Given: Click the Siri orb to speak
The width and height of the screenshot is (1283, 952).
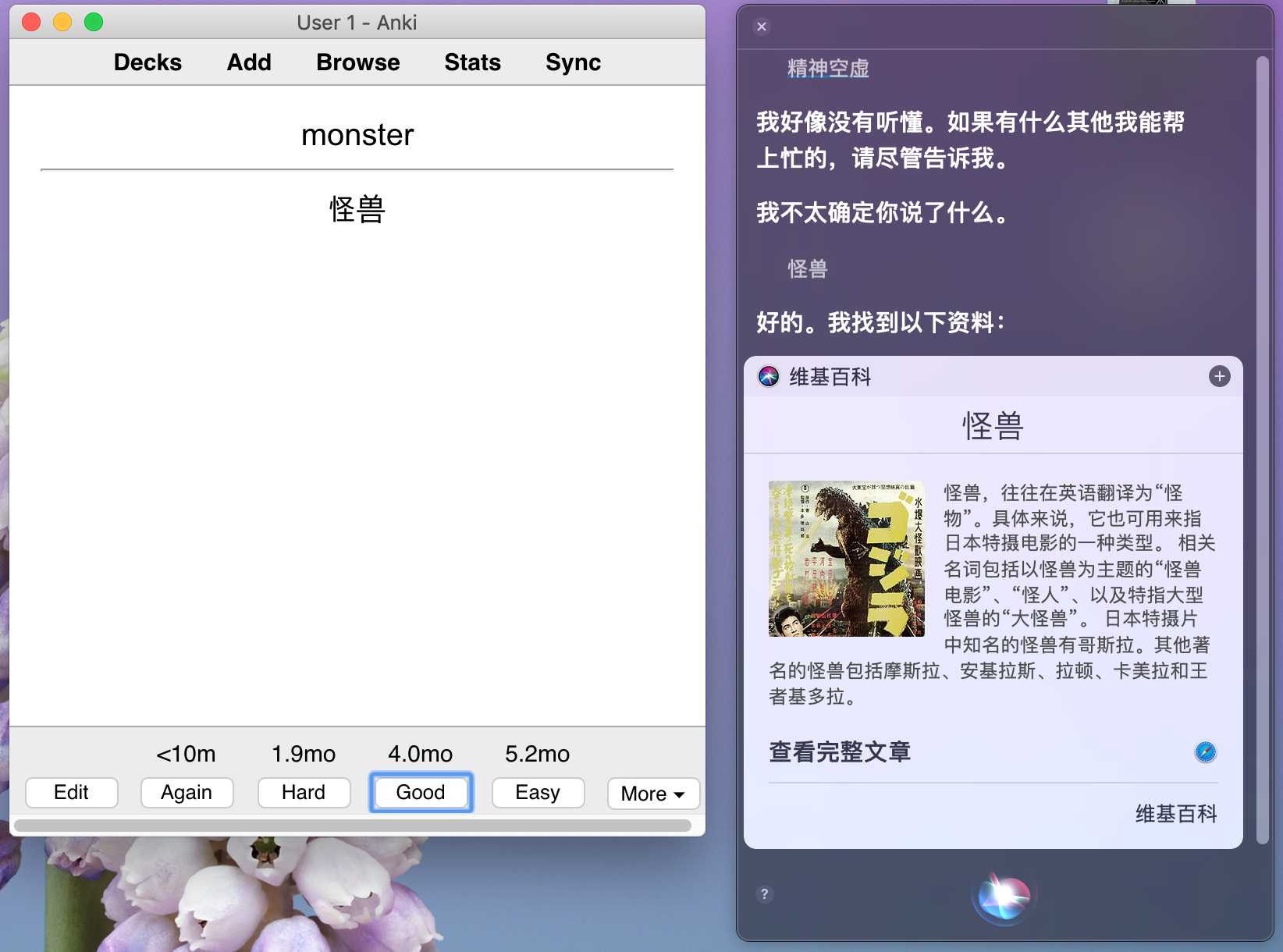Looking at the screenshot, I should coord(1004,896).
